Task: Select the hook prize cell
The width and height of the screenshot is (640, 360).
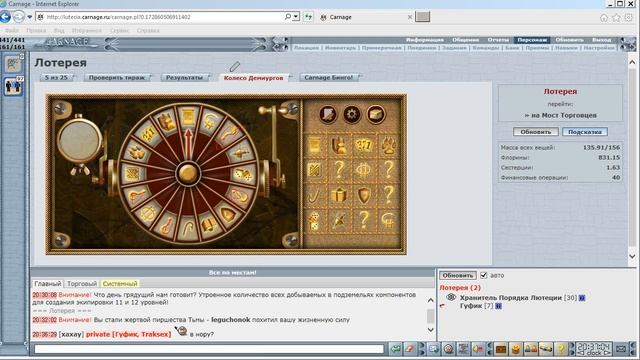Action: [315, 195]
